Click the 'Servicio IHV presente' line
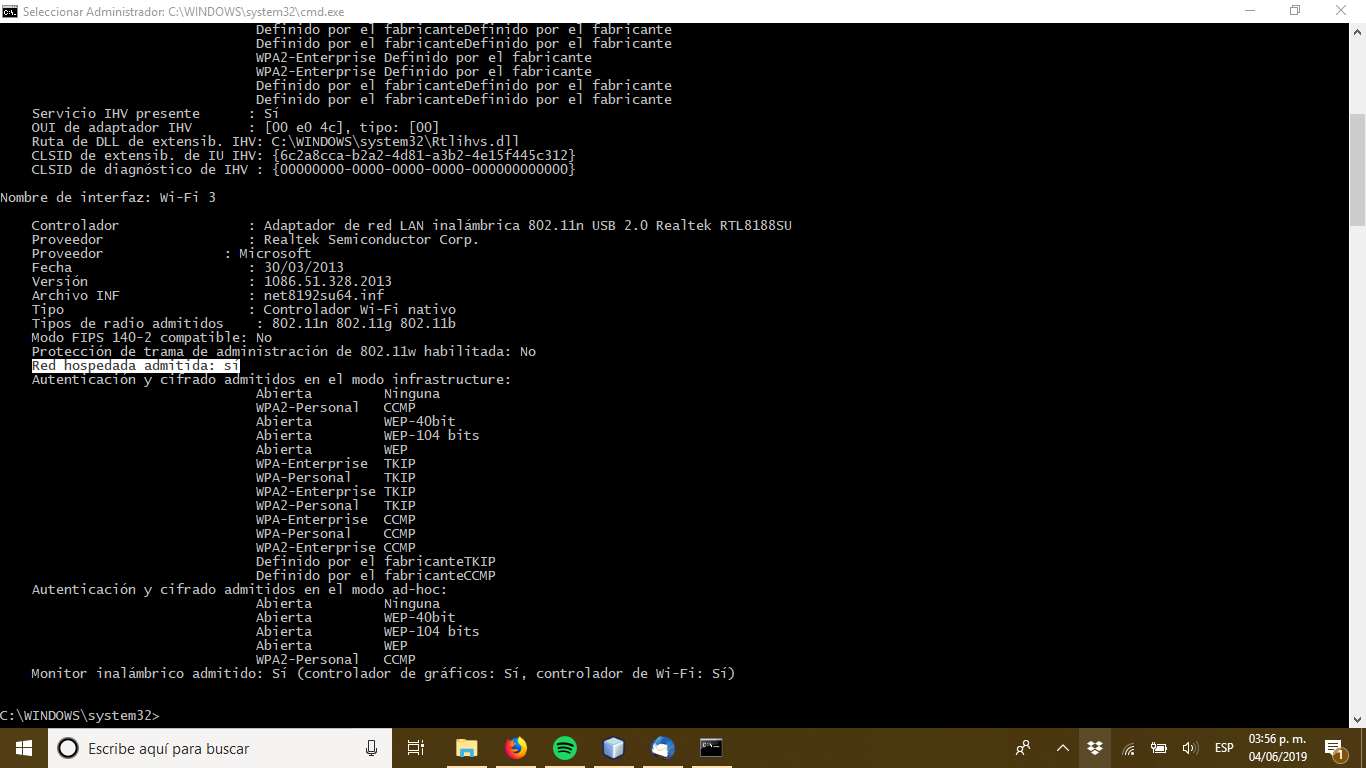The width and height of the screenshot is (1366, 768). click(156, 114)
